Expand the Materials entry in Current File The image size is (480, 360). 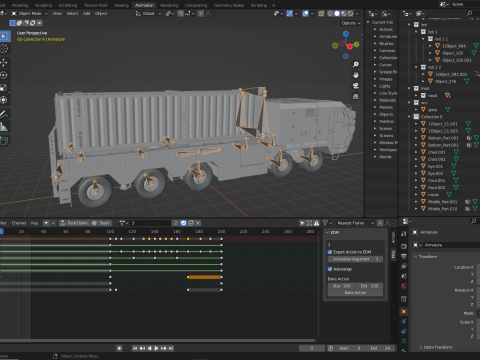(x=375, y=100)
